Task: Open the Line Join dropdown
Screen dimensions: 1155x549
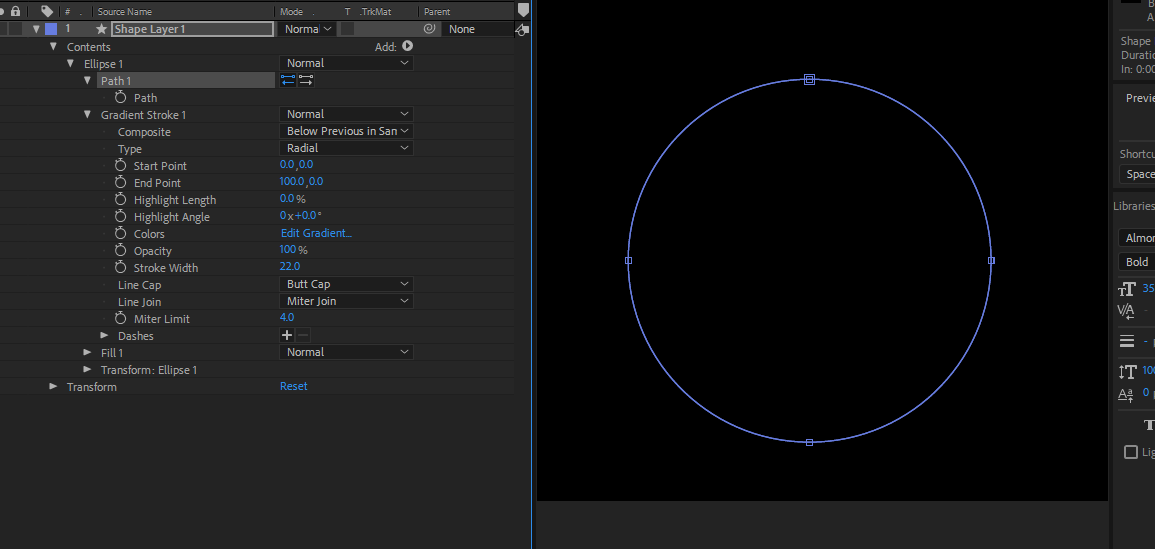Action: pos(346,301)
